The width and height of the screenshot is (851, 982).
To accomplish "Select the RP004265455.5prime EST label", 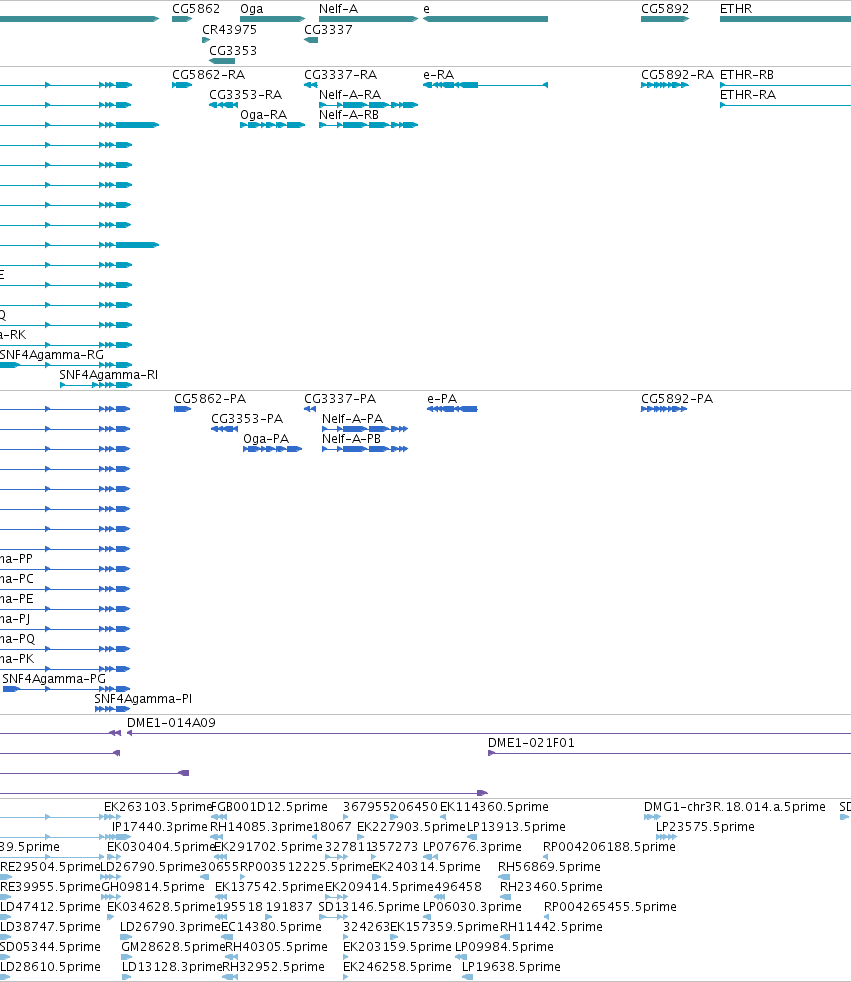I will (x=610, y=907).
